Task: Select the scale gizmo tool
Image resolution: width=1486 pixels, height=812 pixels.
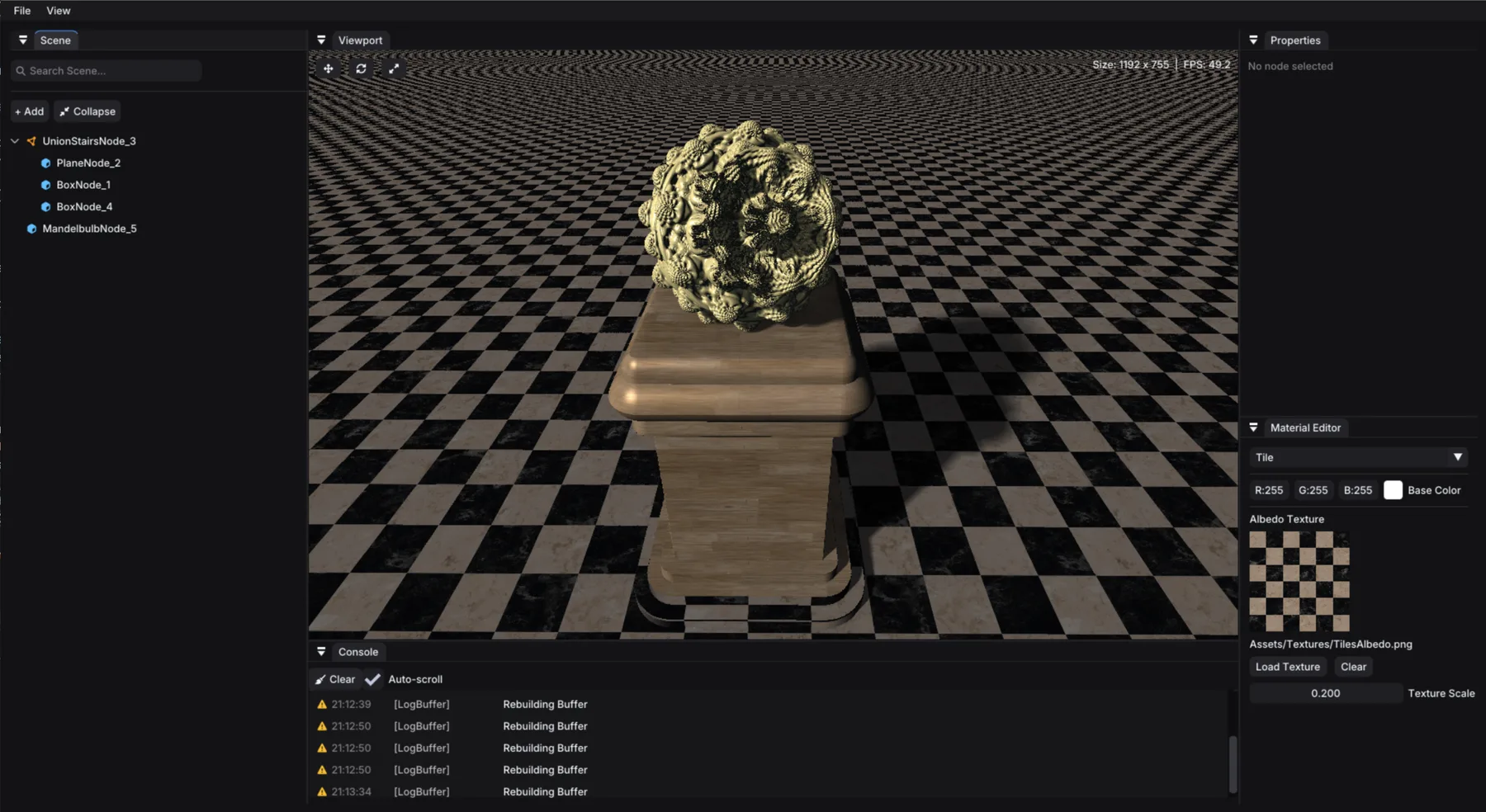Action: [394, 68]
